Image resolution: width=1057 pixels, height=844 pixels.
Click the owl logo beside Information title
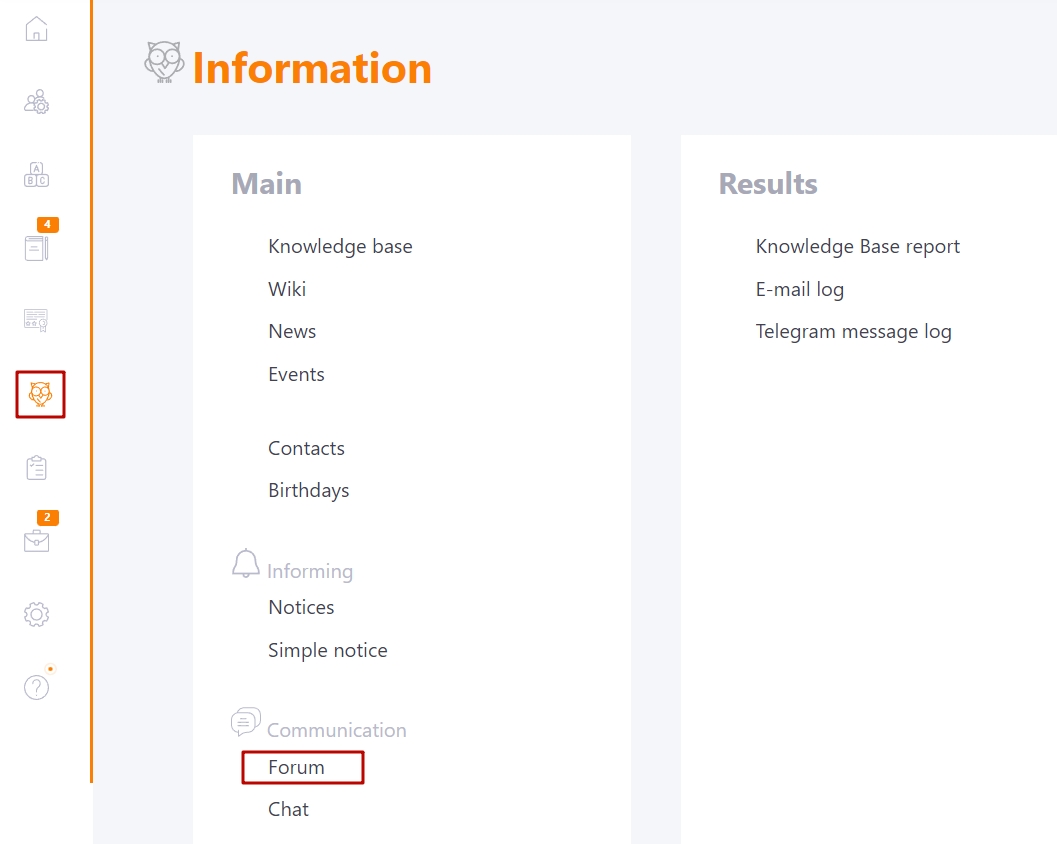[x=164, y=62]
